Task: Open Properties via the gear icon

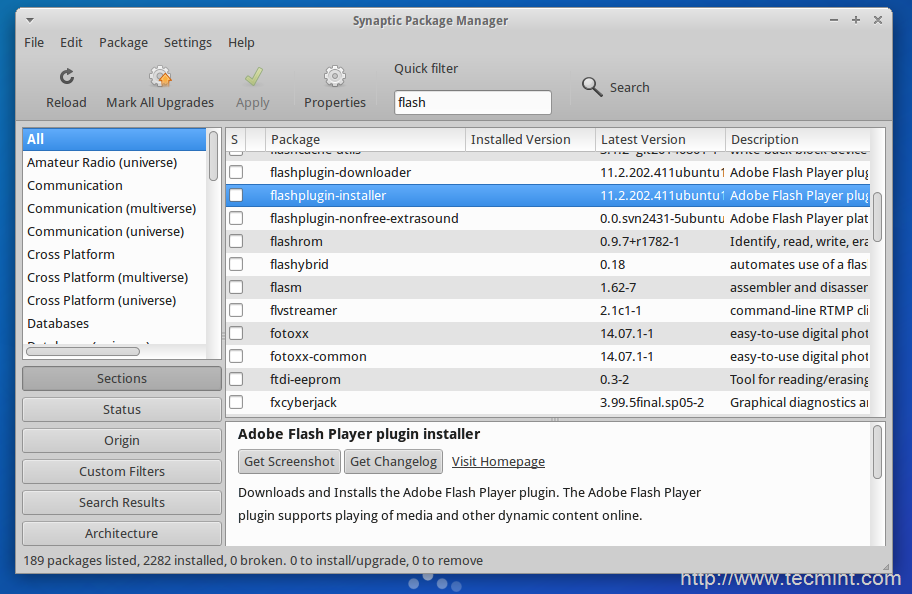Action: (335, 77)
